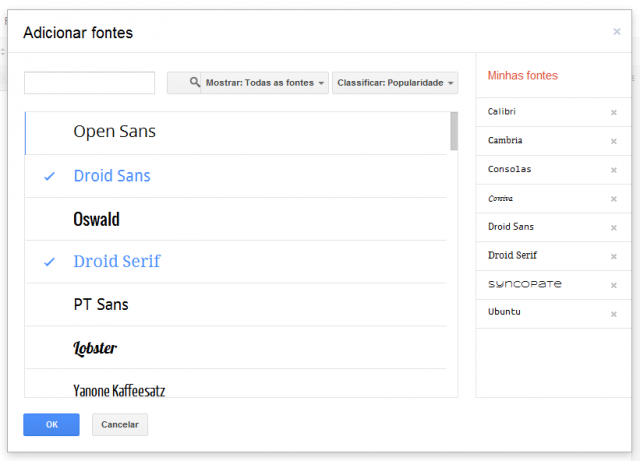Focus the font search text field
Viewport: 640px width, 461px height.
[x=89, y=83]
